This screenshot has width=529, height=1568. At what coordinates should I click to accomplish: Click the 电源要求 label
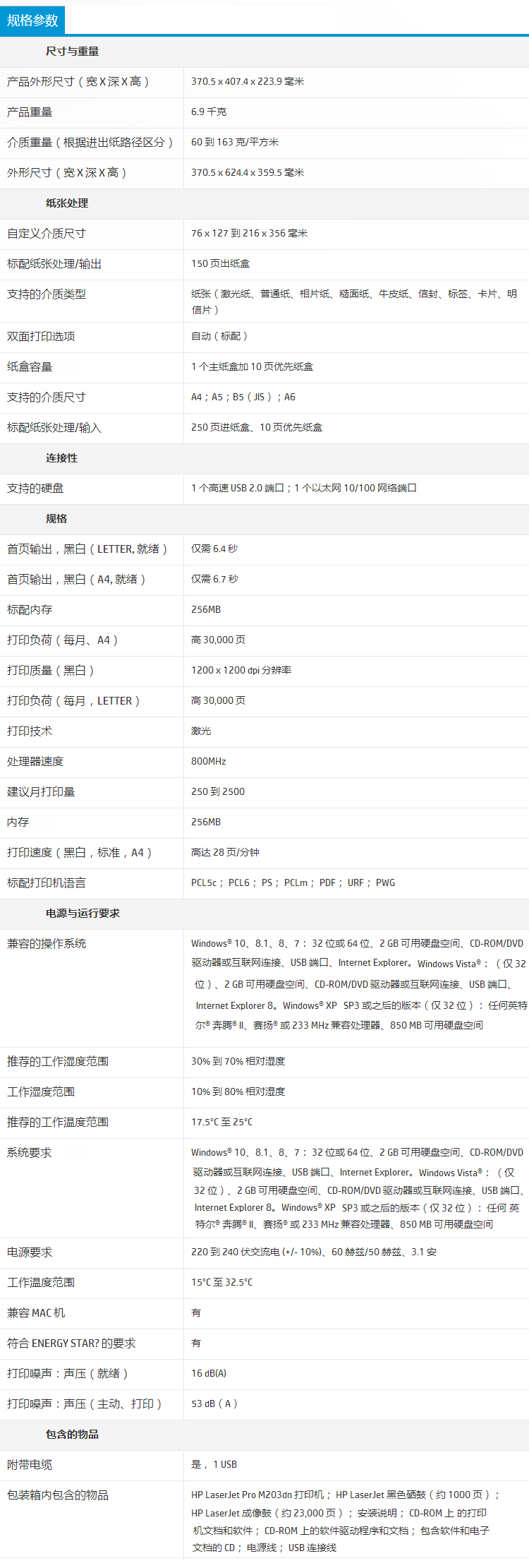pos(30,1252)
